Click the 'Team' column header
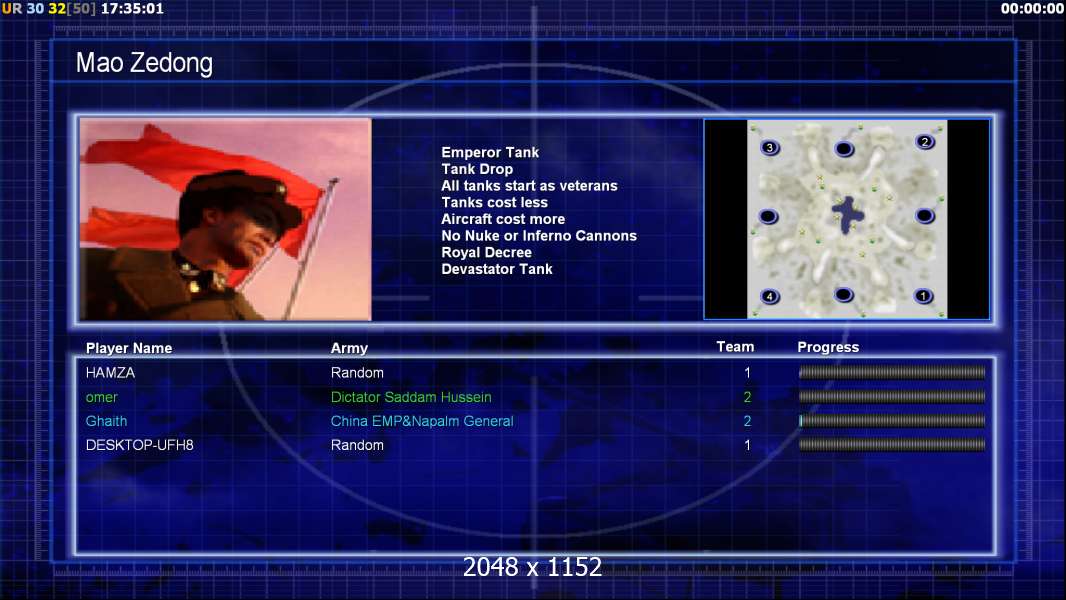Viewport: 1066px width, 600px height. [736, 347]
